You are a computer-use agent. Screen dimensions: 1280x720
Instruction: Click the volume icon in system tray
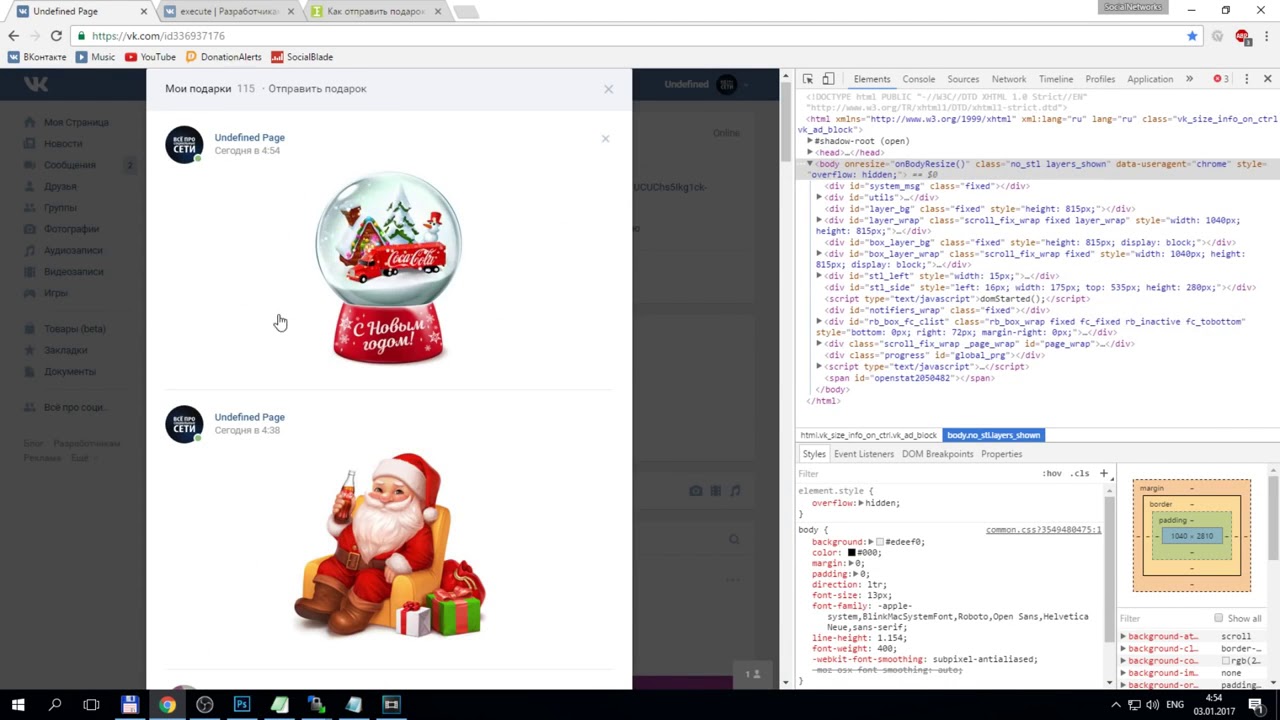(x=1153, y=705)
